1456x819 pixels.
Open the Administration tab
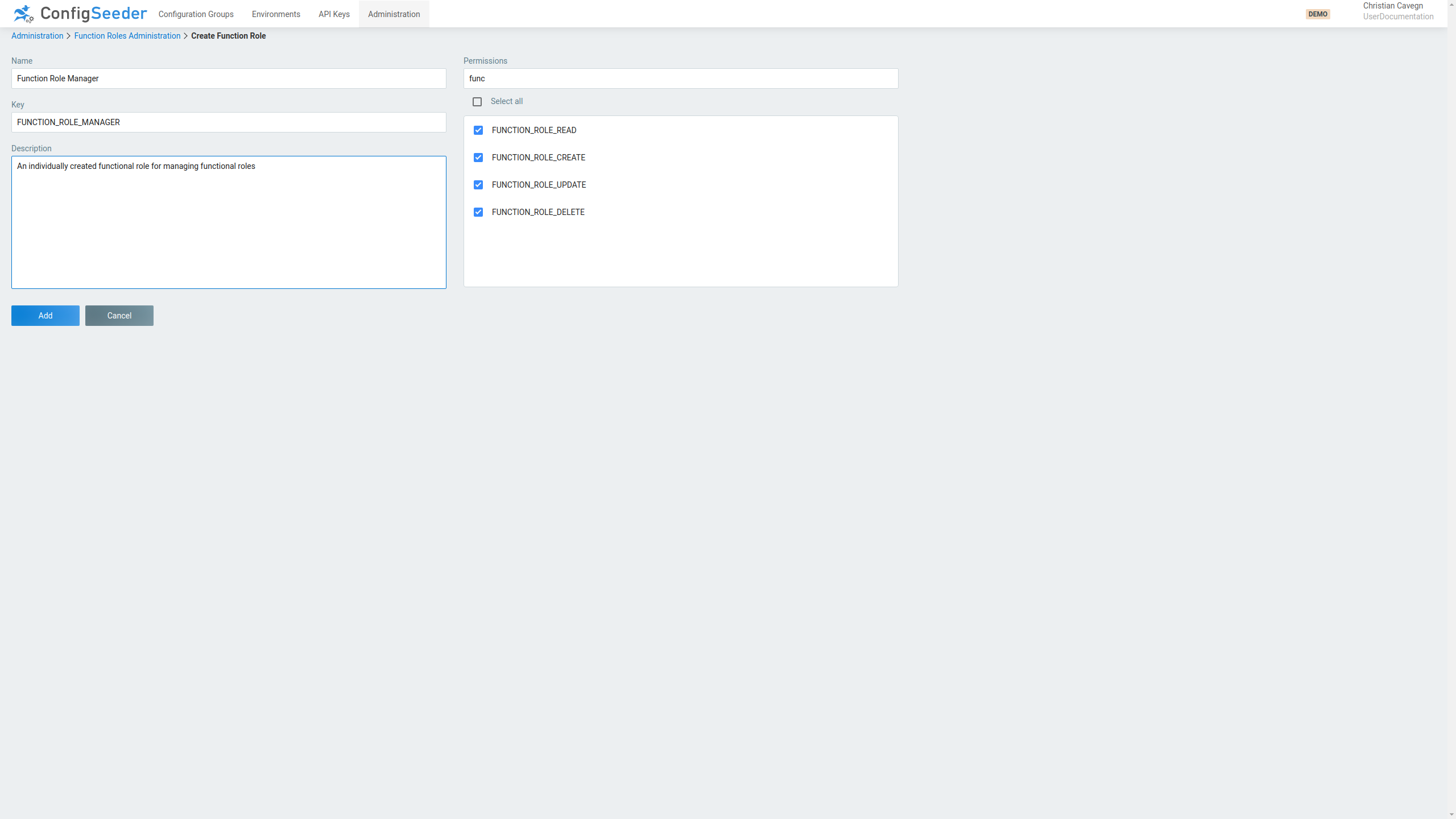(x=394, y=14)
